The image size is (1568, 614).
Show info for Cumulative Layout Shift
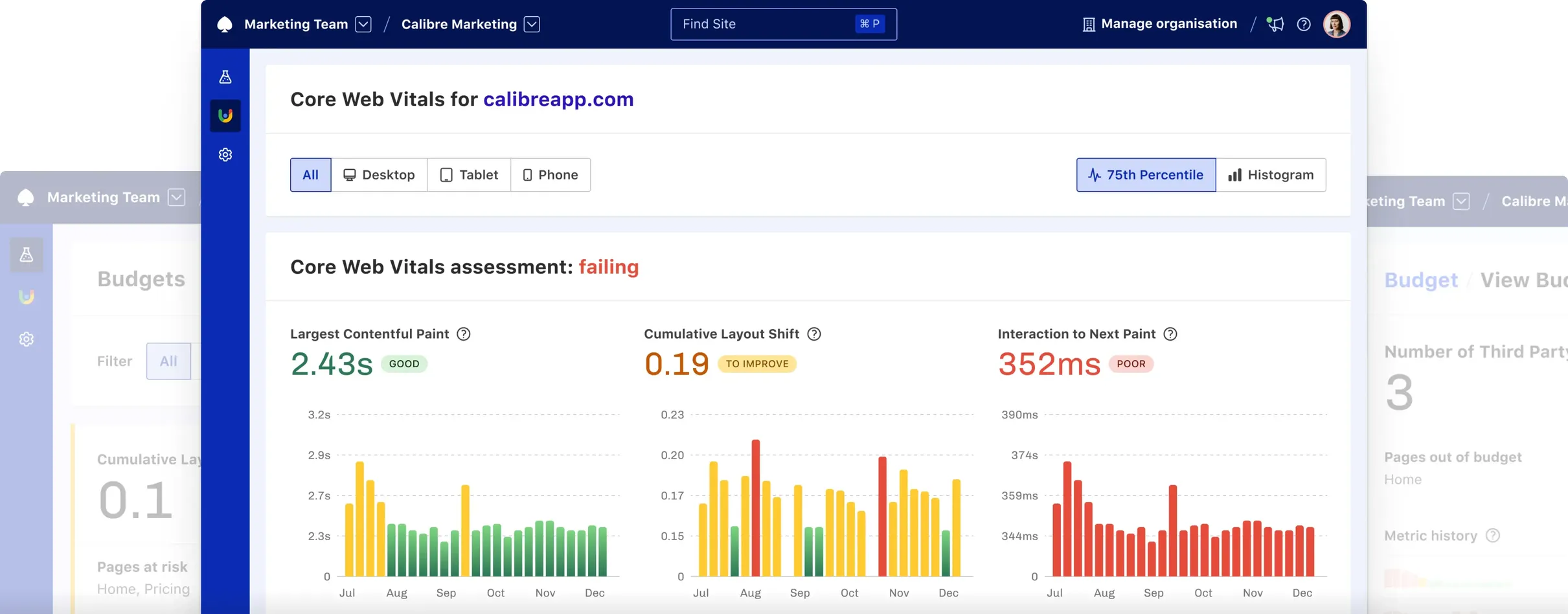(814, 334)
